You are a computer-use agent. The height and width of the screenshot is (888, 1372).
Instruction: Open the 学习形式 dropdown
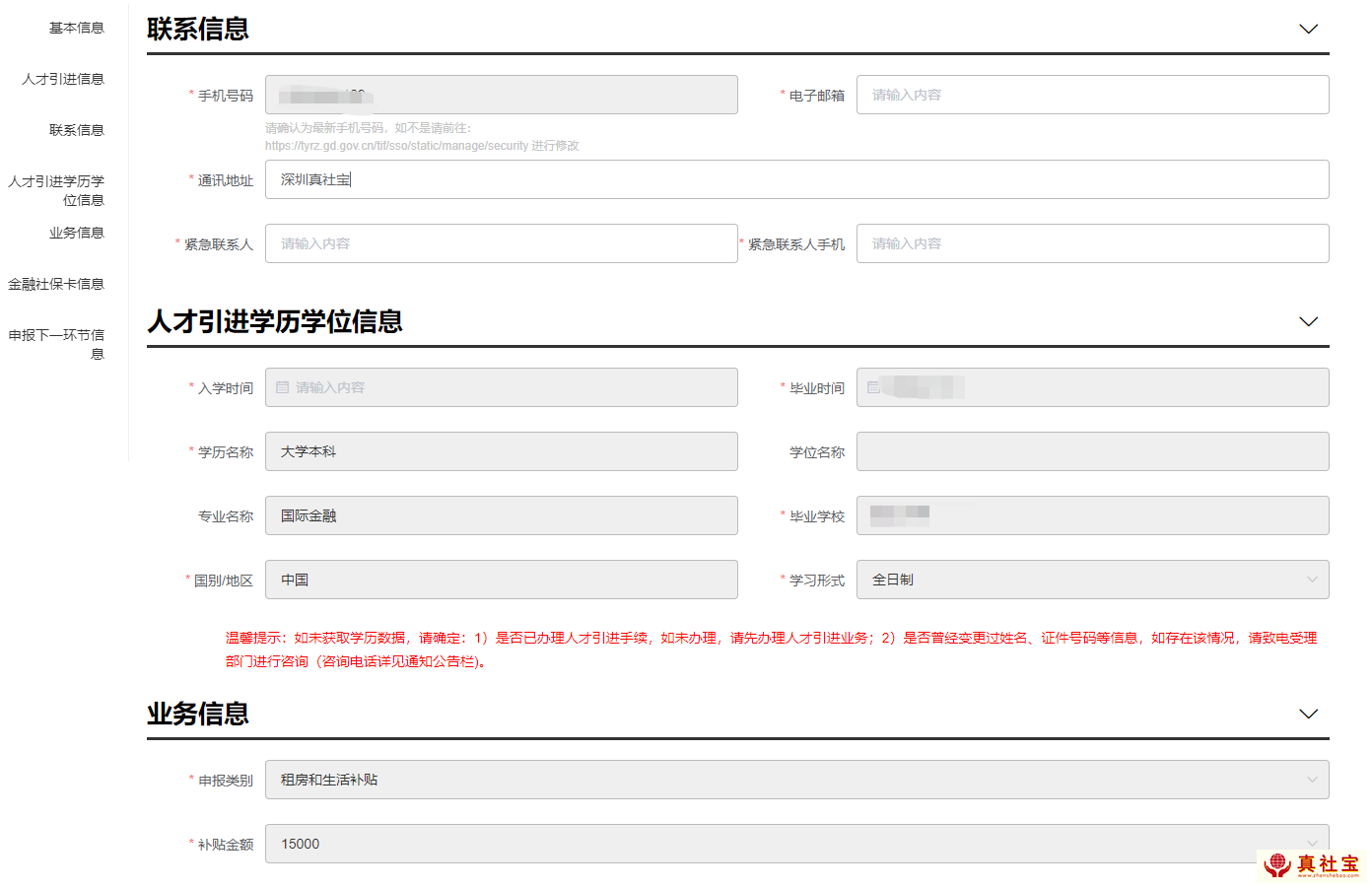tap(1092, 581)
